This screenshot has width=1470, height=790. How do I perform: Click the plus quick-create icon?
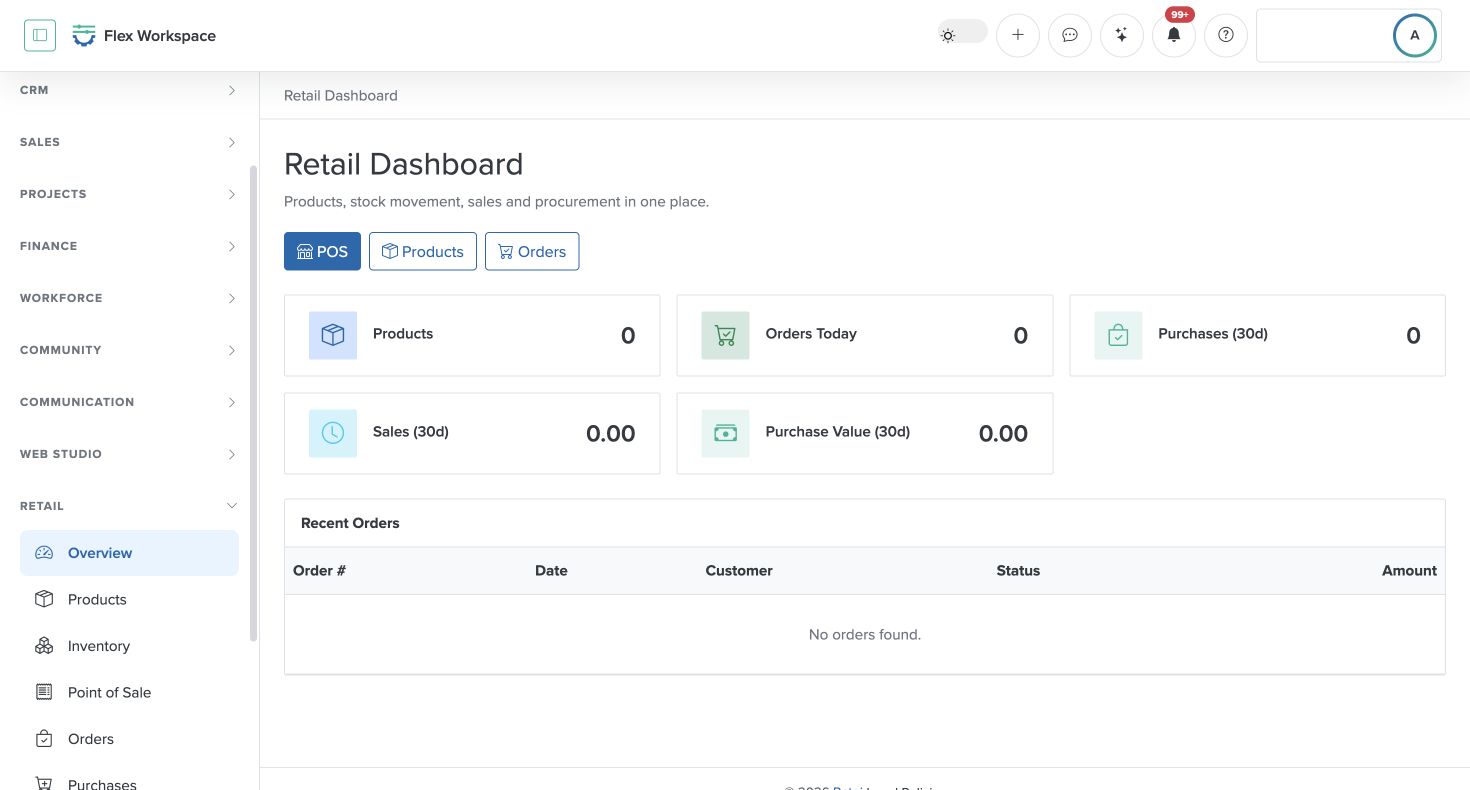(x=1018, y=35)
